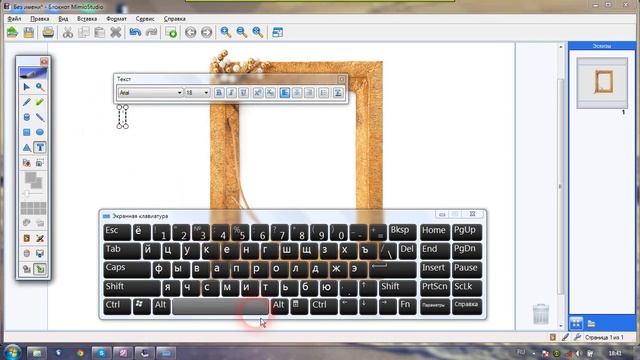
Task: Click the Bksp key on screen keyboard
Action: (x=402, y=231)
